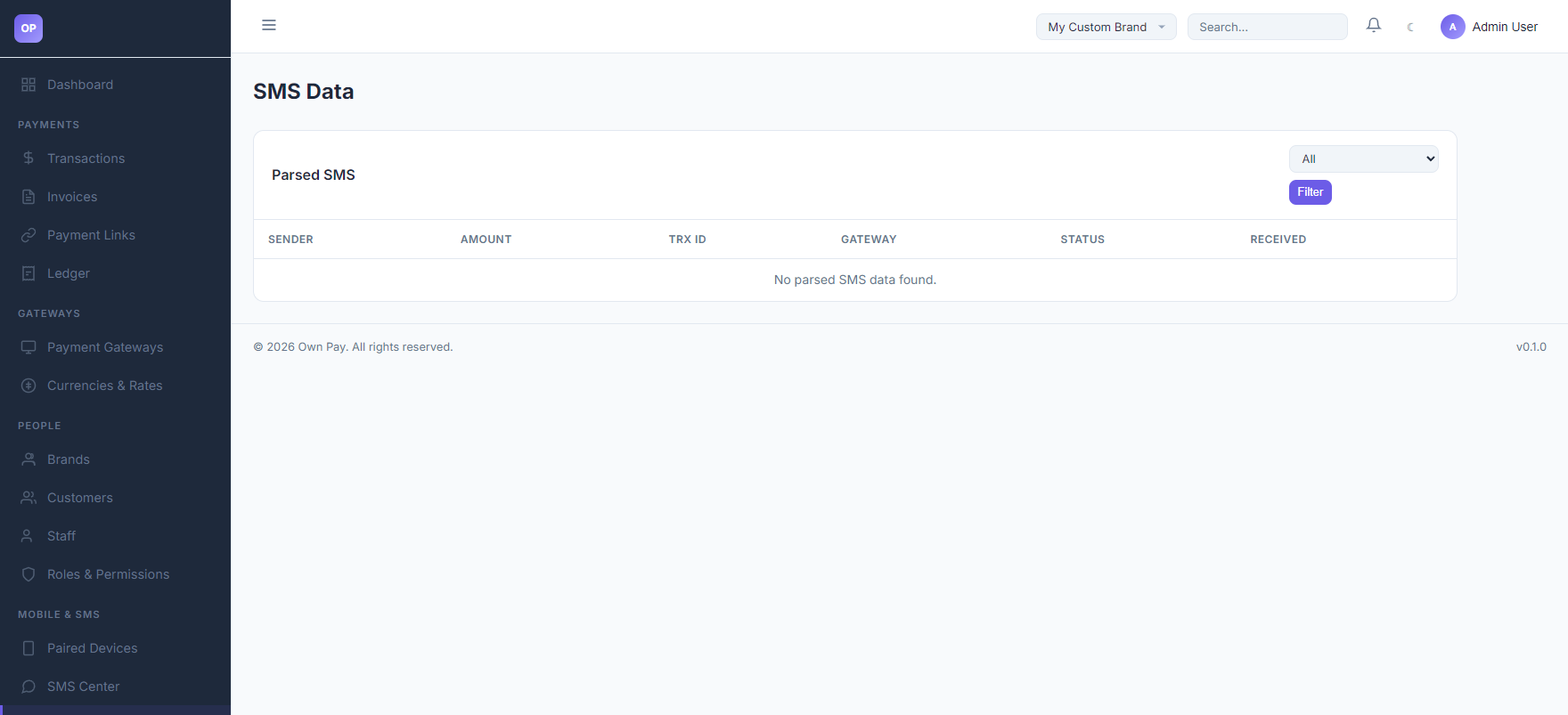Toggle dark mode moon icon
Viewport: 1568px width, 715px height.
(x=1410, y=27)
